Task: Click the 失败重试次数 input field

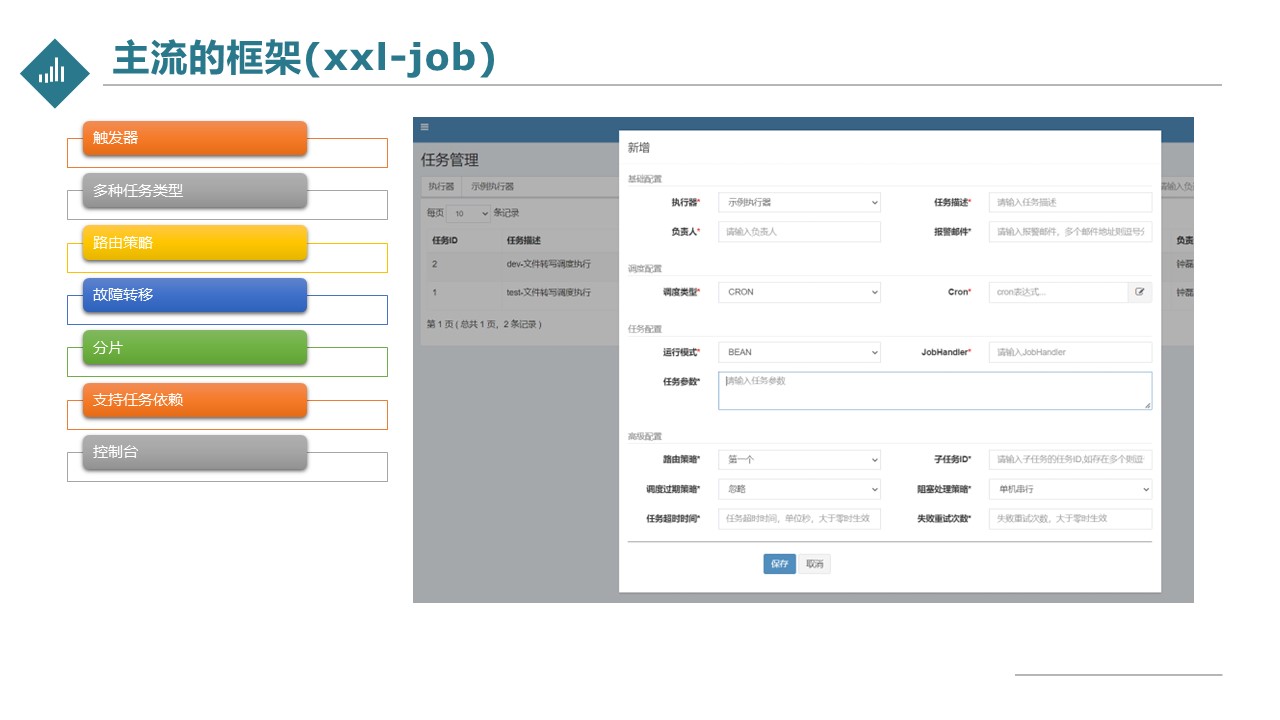Action: point(1070,519)
